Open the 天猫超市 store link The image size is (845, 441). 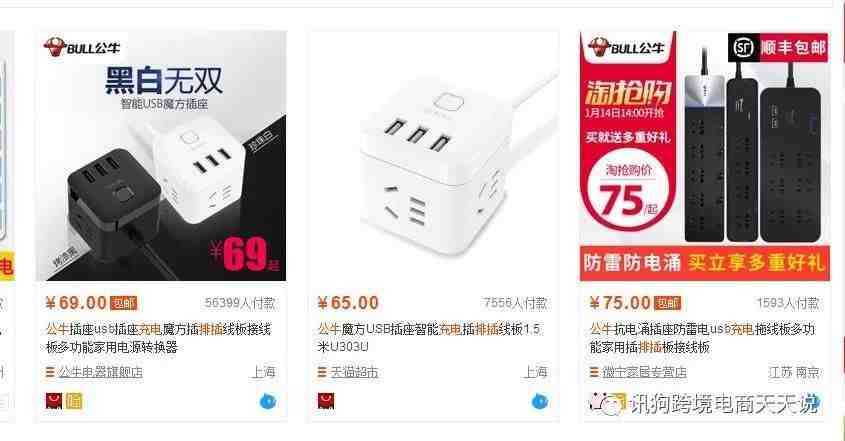(354, 371)
